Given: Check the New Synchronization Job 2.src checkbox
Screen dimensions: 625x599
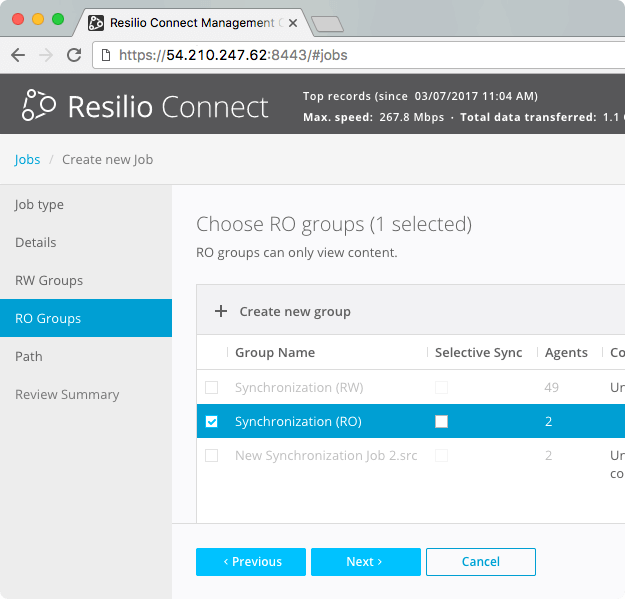Looking at the screenshot, I should 211,456.
